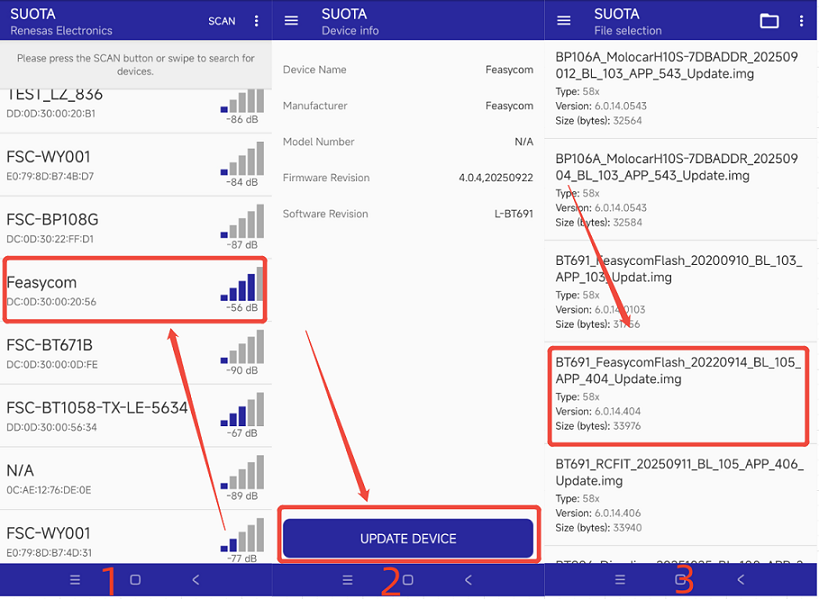
Task: Tap the back arrow on the Device info screen
Action: (x=468, y=580)
